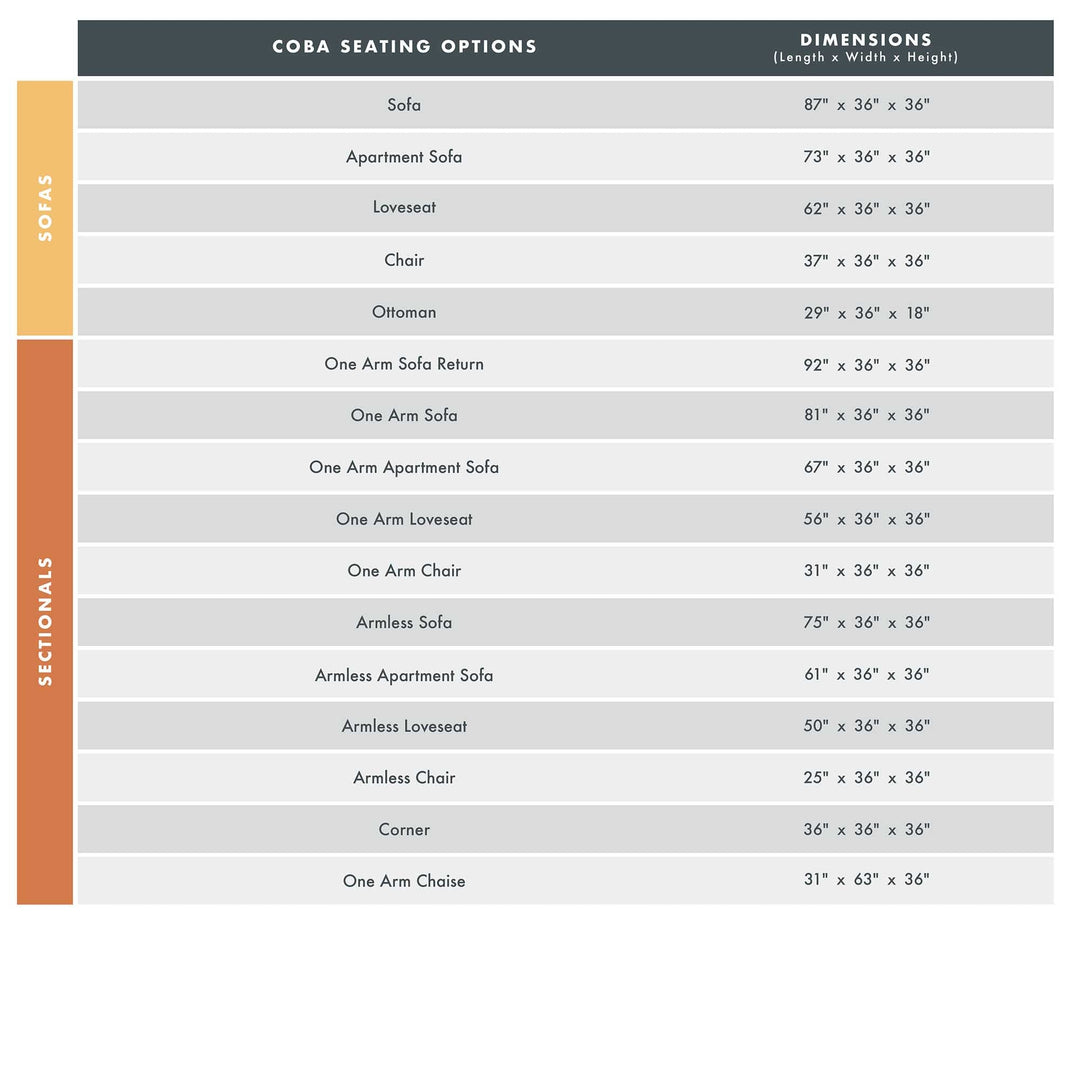Click the One Arm Chaise label
Viewport: 1080px width, 1080px height.
pos(404,881)
